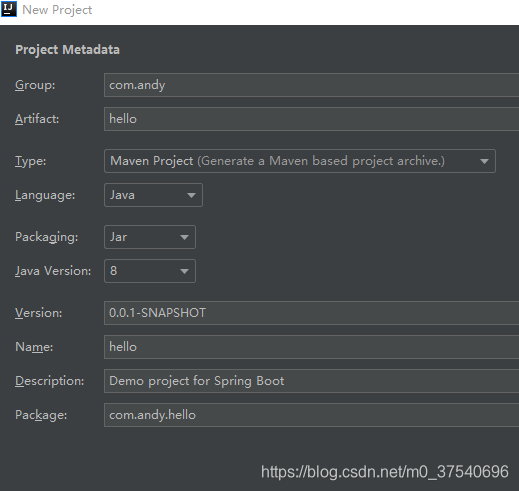Click the Packaging: label

[x=47, y=237]
